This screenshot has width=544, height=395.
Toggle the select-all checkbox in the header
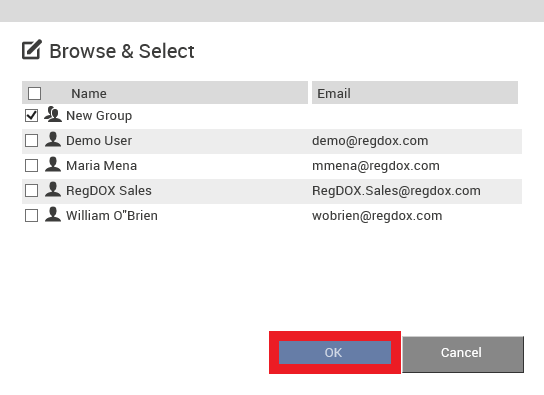click(34, 93)
